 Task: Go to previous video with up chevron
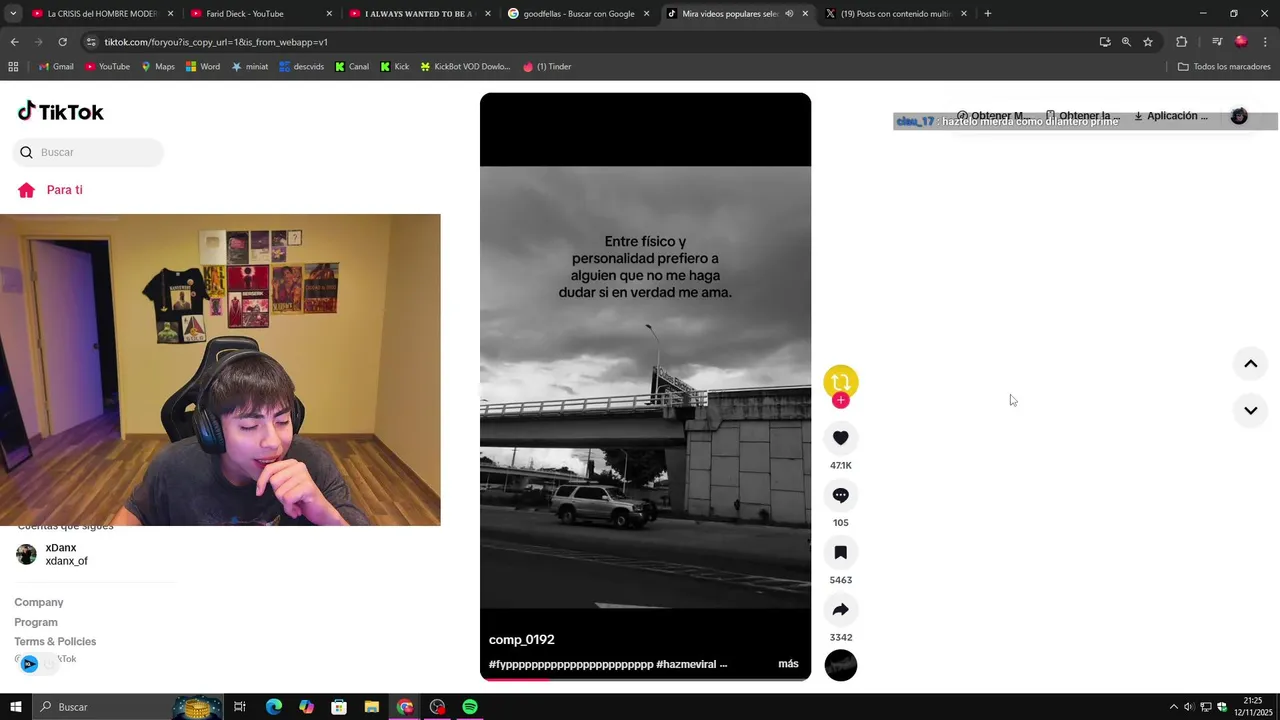(x=1250, y=364)
